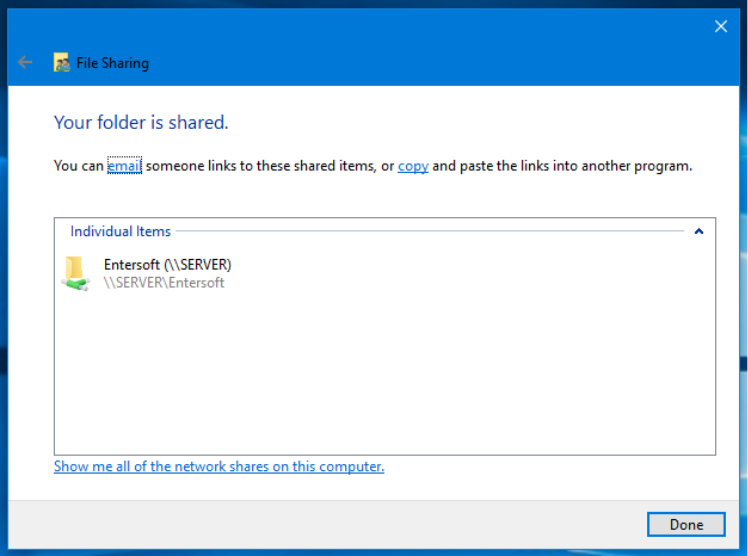Show all network shares on this computer

click(x=219, y=466)
